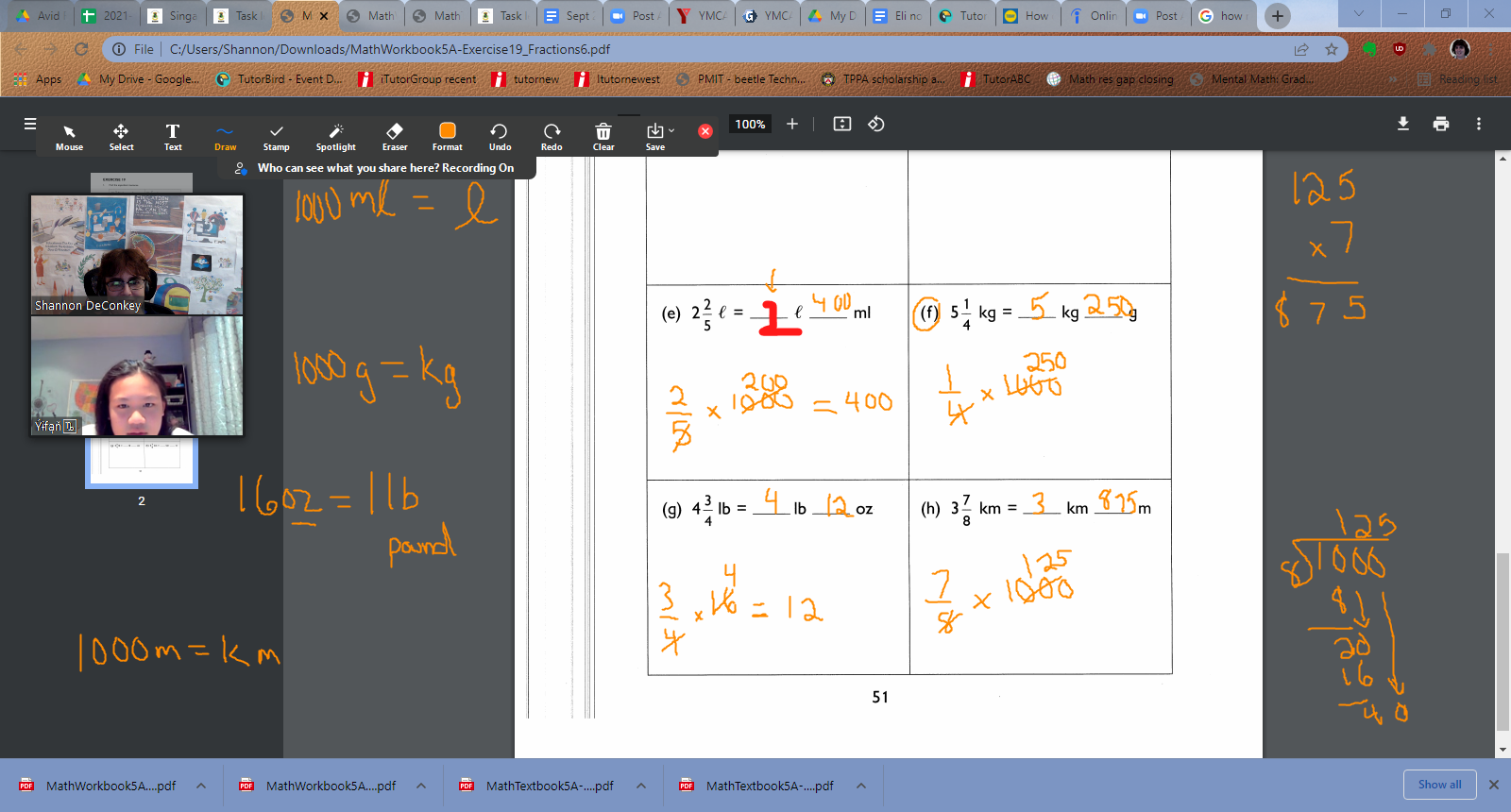Clear annotations with trash icon
Screen dimensions: 1511x812
point(603,137)
